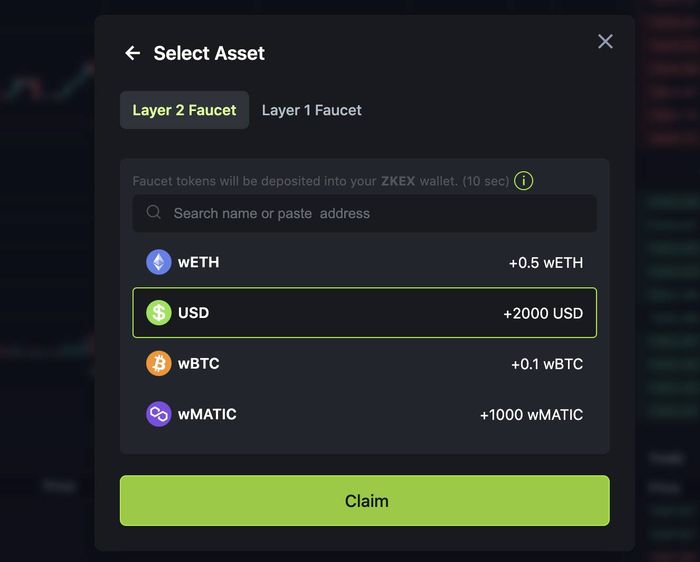The width and height of the screenshot is (700, 562).
Task: Click the purple wMATIC Polygon icon
Action: coord(158,414)
